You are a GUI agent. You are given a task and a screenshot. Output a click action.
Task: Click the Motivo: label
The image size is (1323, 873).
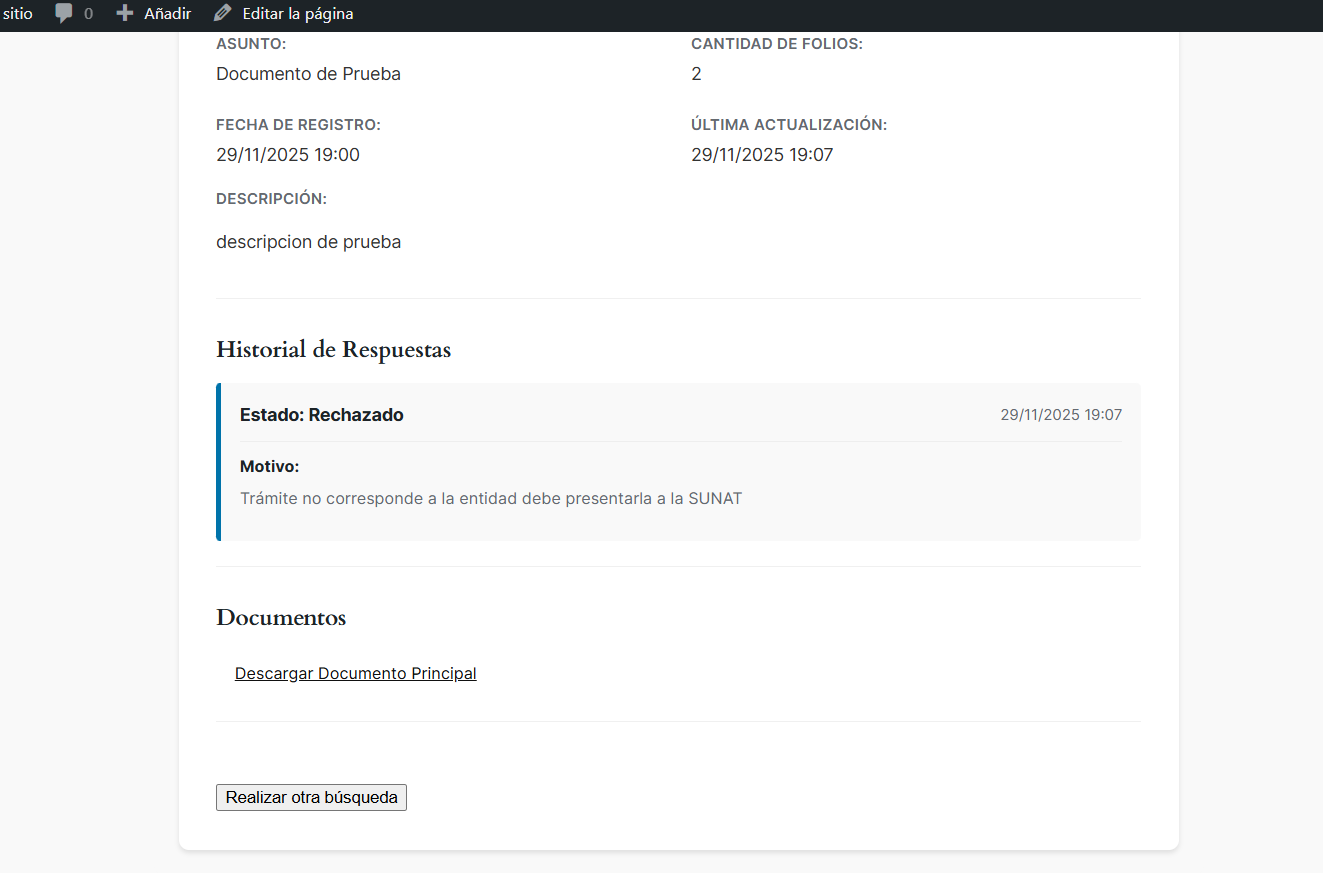coord(270,467)
